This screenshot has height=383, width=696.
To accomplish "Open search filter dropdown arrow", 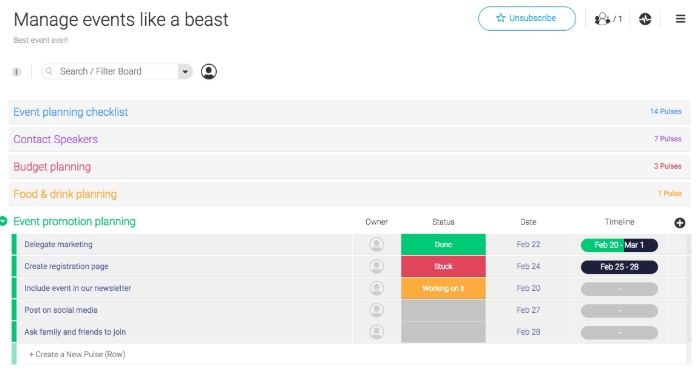I will 185,71.
